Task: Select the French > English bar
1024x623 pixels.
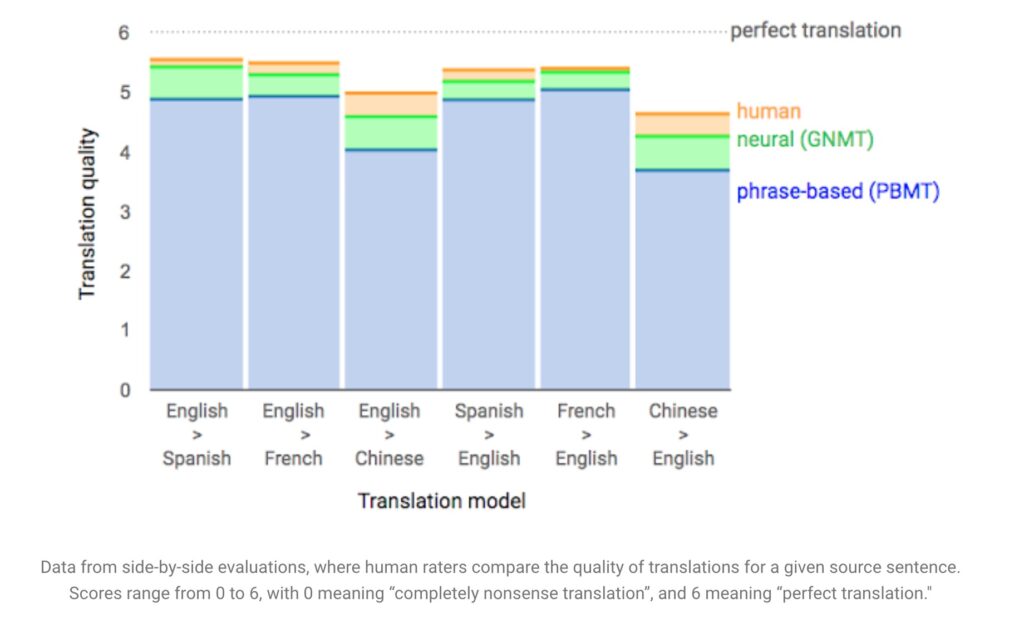Action: (x=585, y=228)
